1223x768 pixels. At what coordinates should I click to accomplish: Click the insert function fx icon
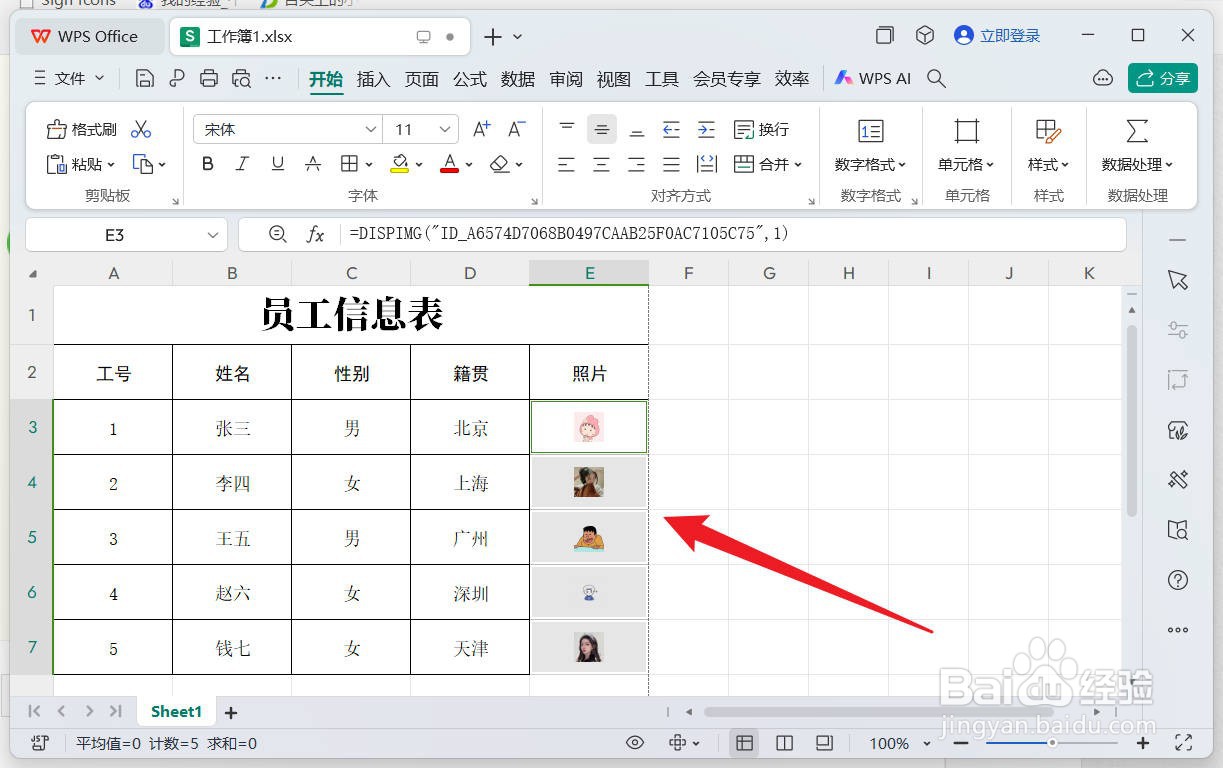[x=315, y=234]
